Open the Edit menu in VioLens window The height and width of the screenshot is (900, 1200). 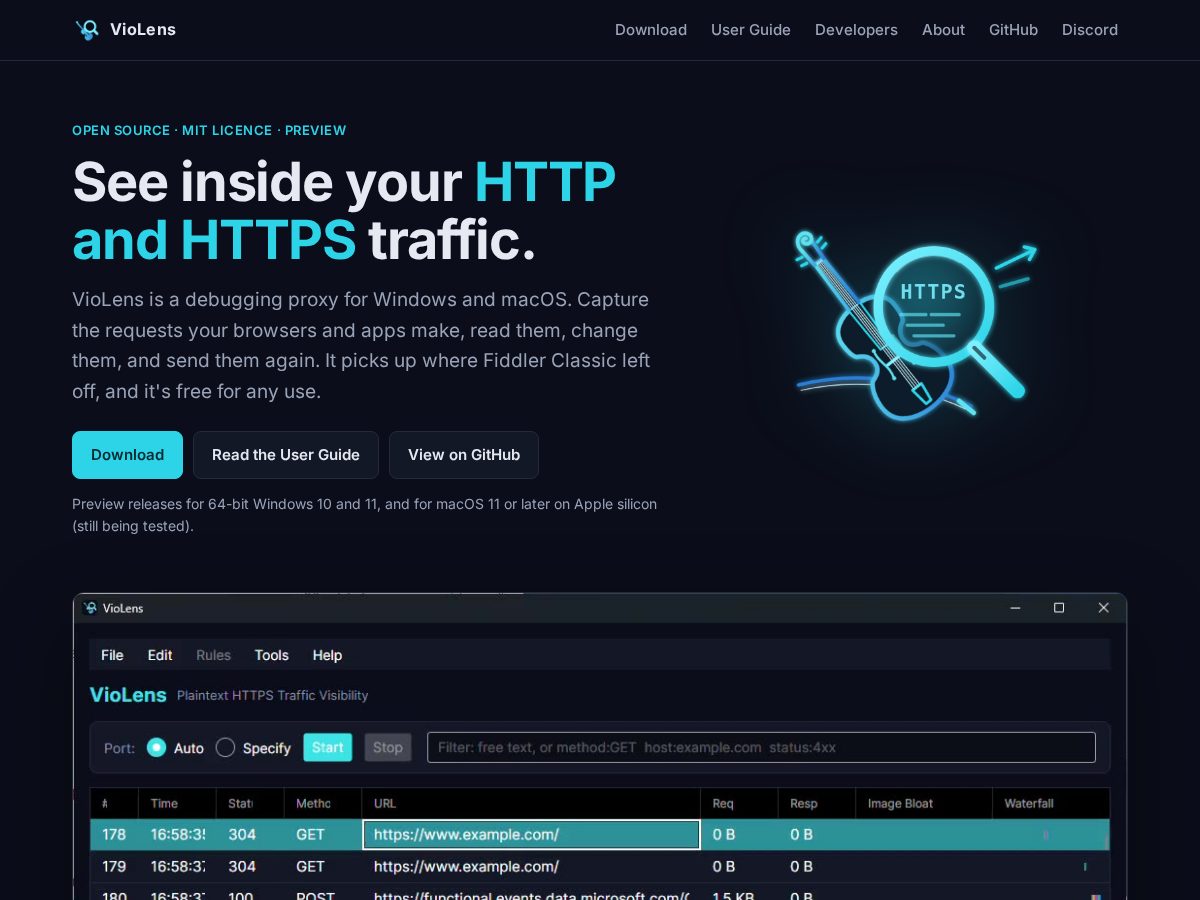pyautogui.click(x=160, y=655)
